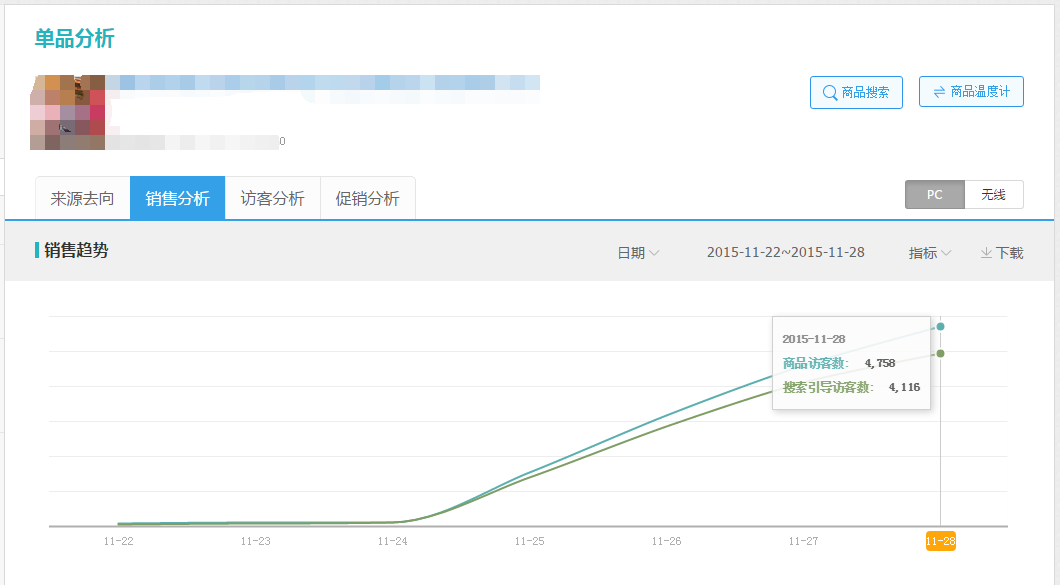Open the 指标 metrics dropdown
Image resolution: width=1060 pixels, height=585 pixels.
pos(929,253)
